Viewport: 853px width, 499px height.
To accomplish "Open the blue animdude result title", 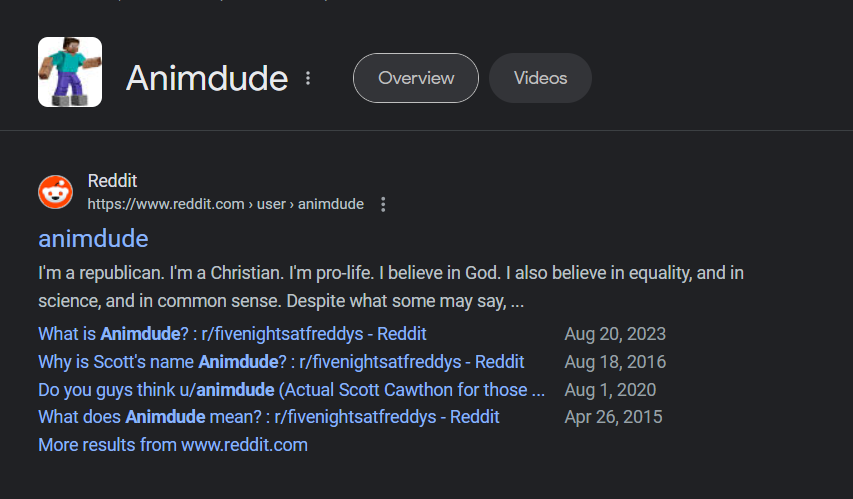I will [x=93, y=239].
